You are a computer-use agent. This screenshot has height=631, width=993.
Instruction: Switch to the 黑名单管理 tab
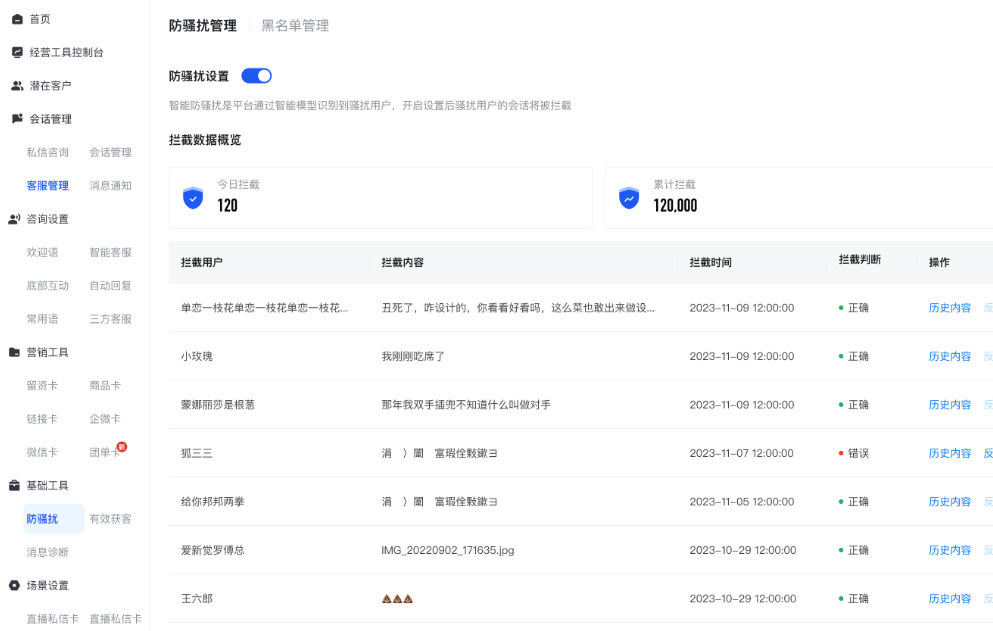(x=295, y=26)
